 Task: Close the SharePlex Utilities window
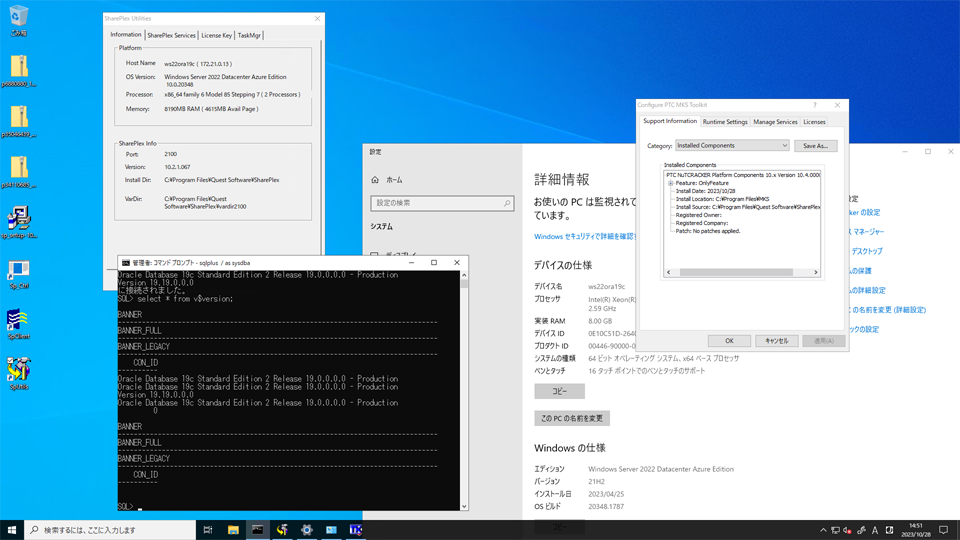click(317, 18)
